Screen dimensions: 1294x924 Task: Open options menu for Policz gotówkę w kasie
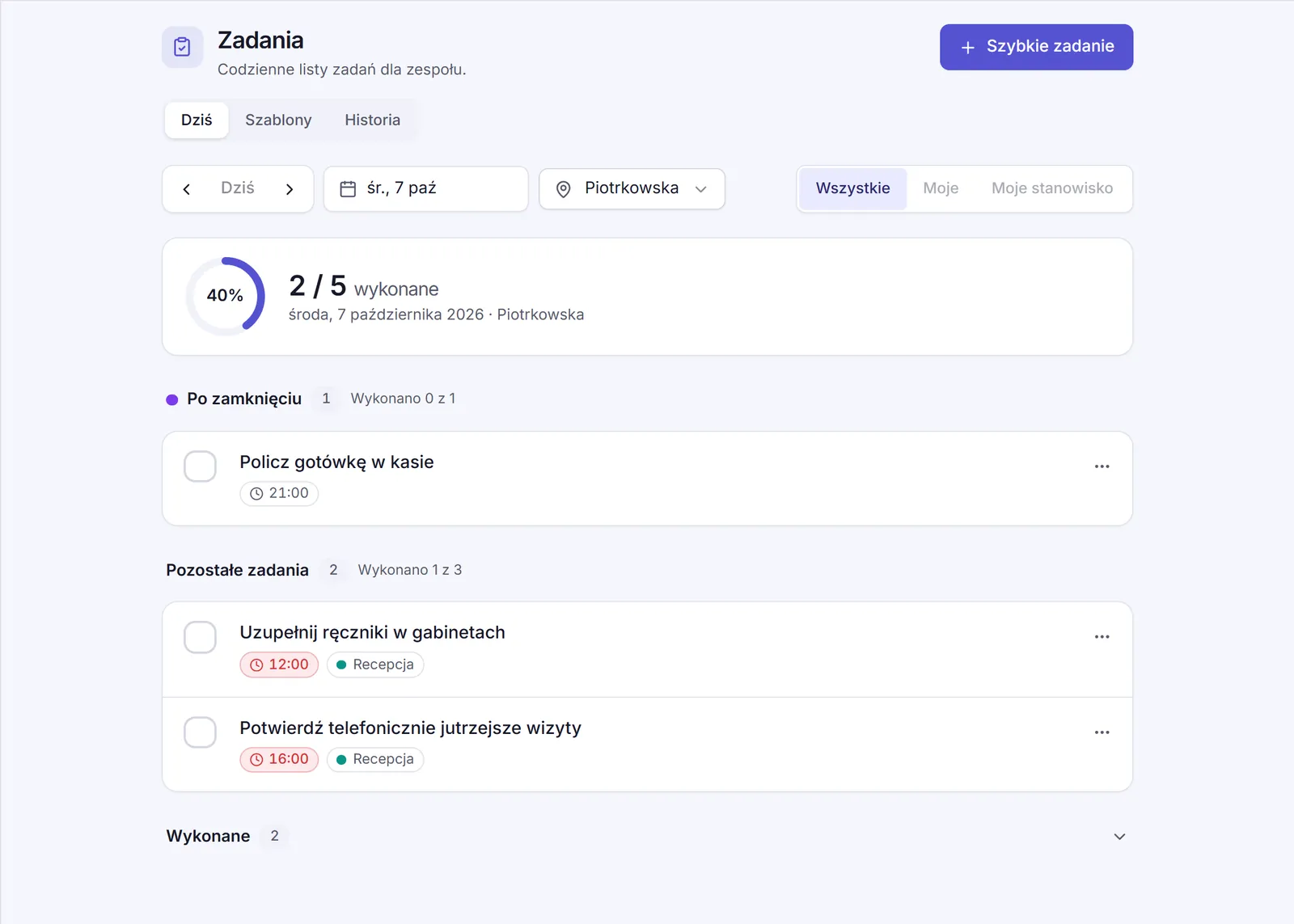point(1102,466)
